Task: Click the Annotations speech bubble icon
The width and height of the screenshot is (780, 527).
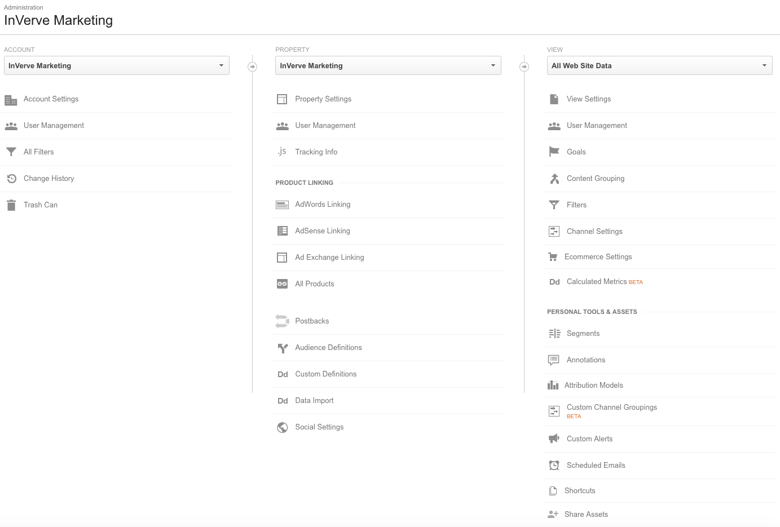Action: (x=553, y=360)
